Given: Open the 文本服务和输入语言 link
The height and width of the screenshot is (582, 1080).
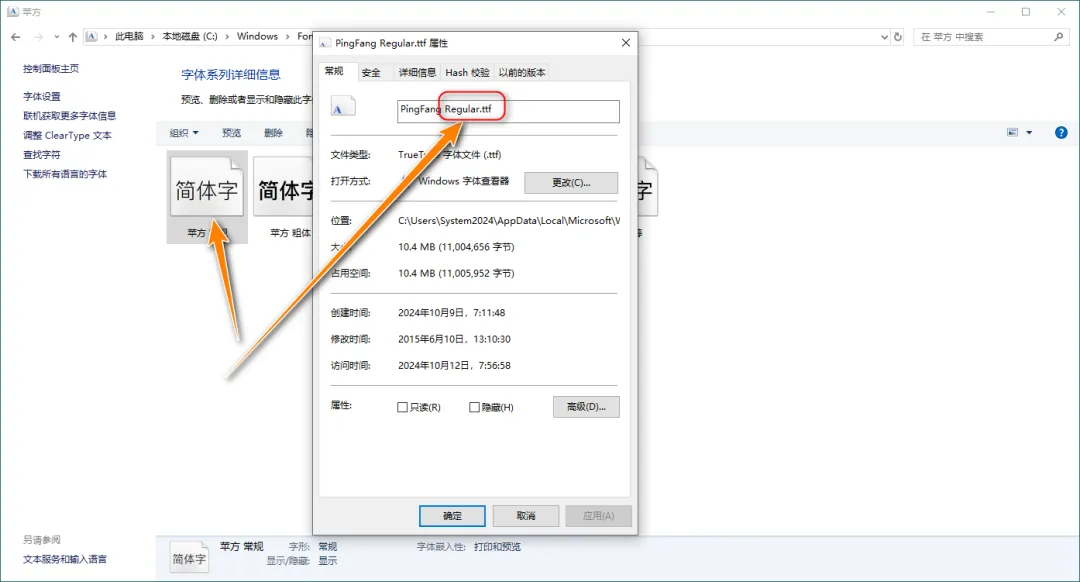Looking at the screenshot, I should pyautogui.click(x=65, y=559).
